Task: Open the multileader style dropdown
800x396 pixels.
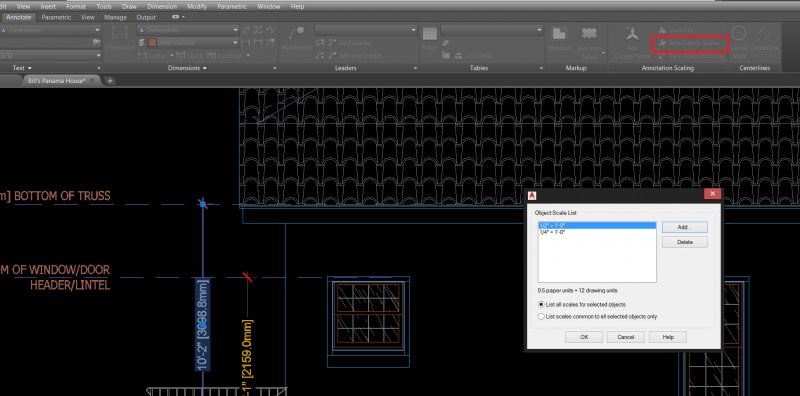Action: 414,30
